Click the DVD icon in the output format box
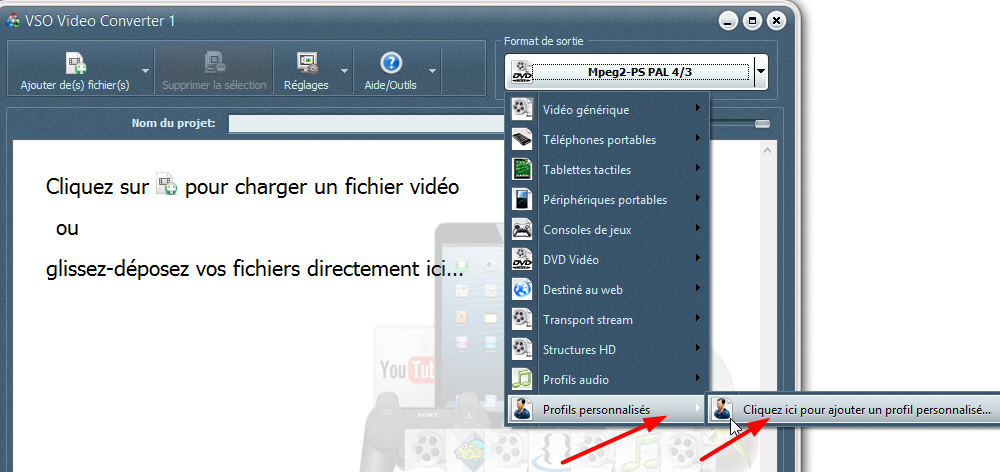Screen dimensions: 1000x472 (522, 72)
